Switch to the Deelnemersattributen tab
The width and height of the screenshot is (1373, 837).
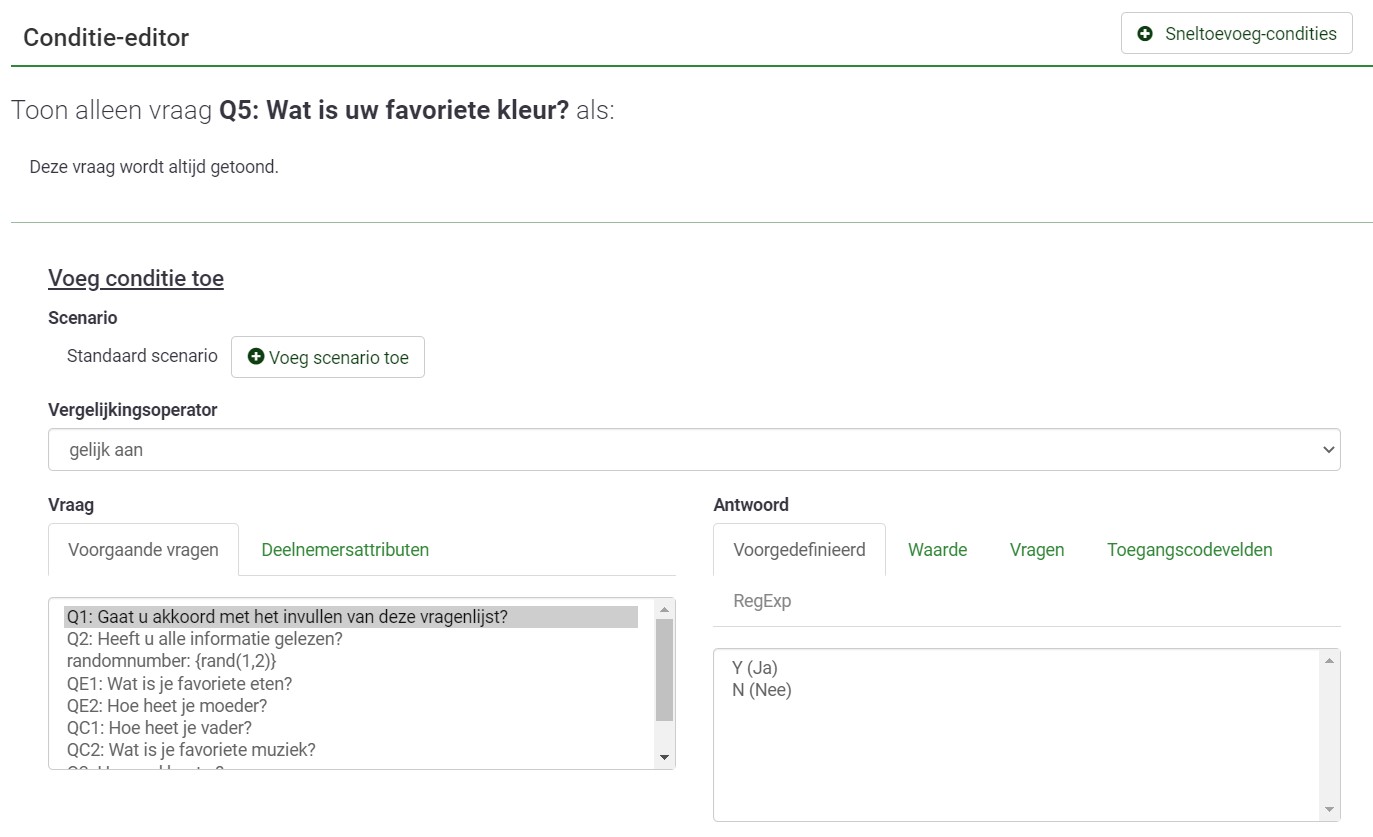coord(345,549)
